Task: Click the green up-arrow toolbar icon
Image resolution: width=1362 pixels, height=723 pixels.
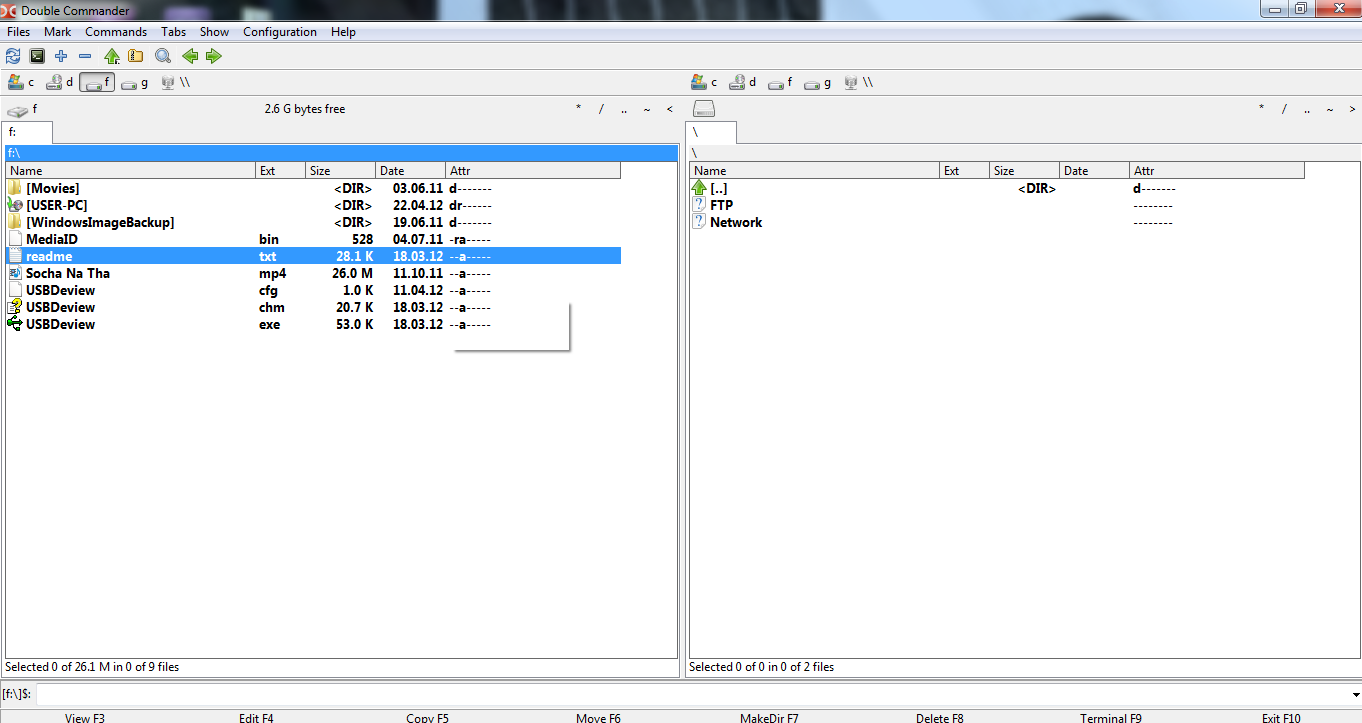Action: [x=112, y=56]
